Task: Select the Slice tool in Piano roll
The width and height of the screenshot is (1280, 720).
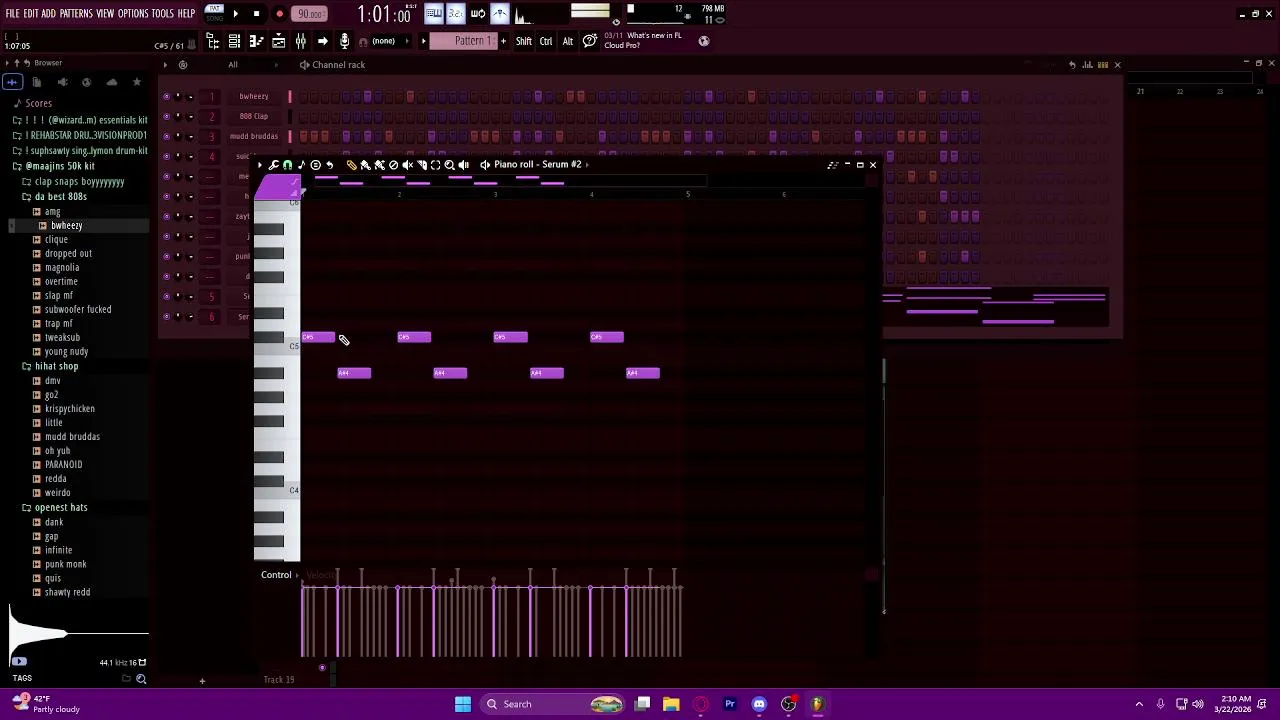Action: pyautogui.click(x=421, y=165)
